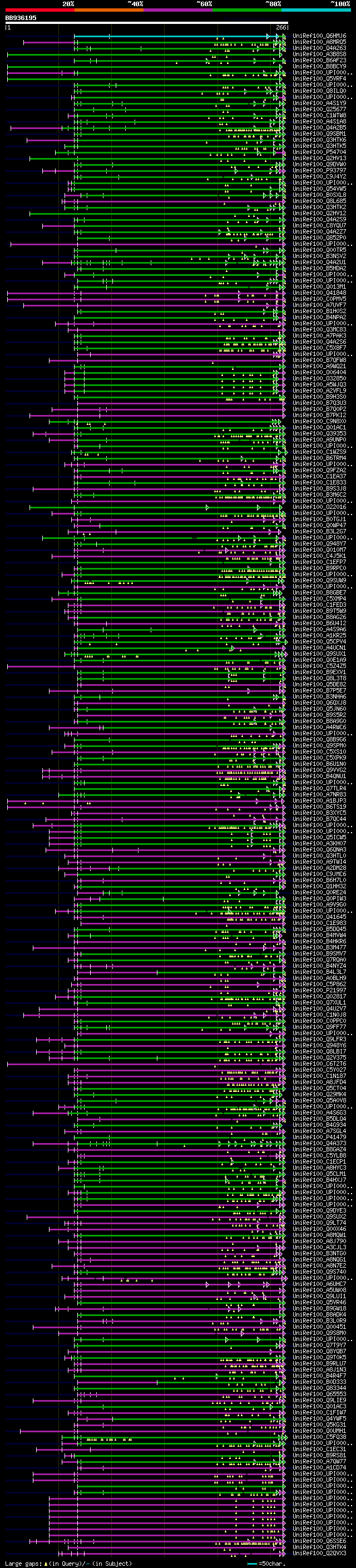Select hit label UniRef100_Q9DVW0
The height and width of the screenshot is (1568, 356).
click(319, 164)
